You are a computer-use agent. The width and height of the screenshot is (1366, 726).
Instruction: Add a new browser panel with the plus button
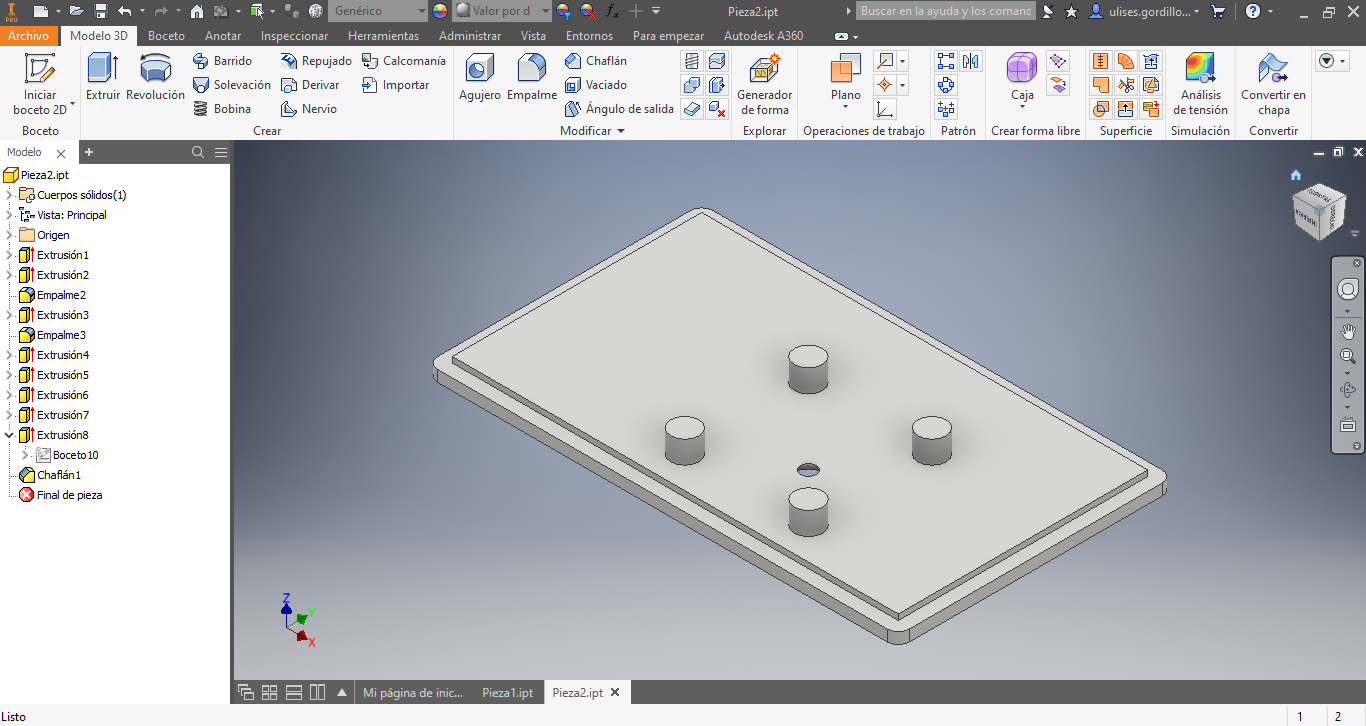(89, 152)
